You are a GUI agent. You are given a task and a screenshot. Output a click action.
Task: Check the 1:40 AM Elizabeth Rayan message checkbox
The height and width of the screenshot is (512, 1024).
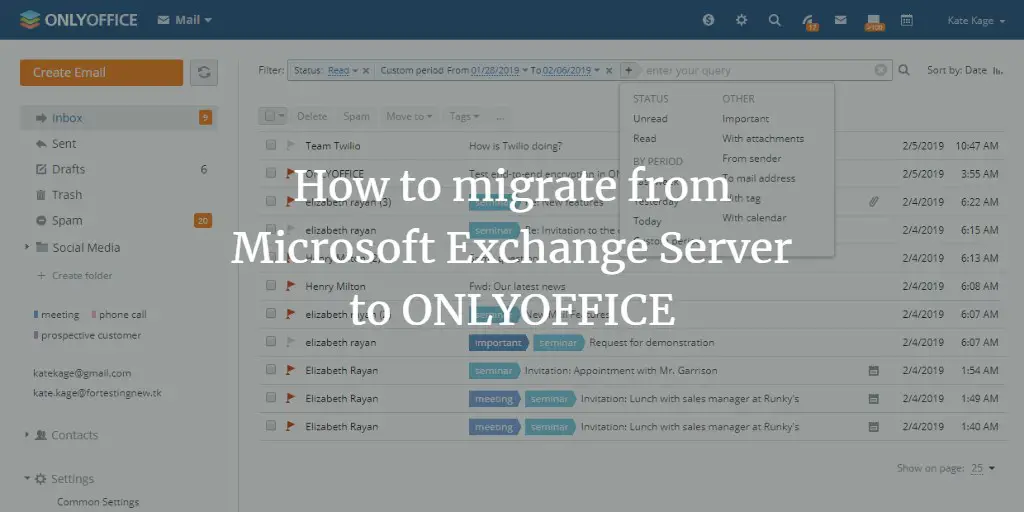click(x=271, y=426)
